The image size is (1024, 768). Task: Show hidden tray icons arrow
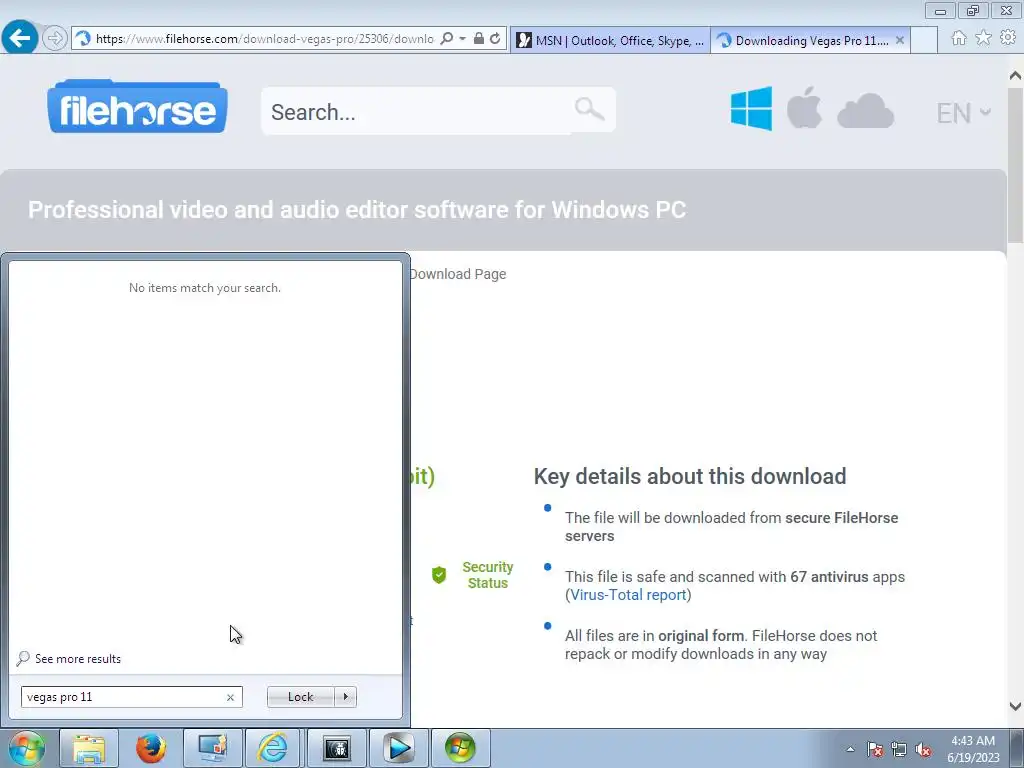point(850,749)
